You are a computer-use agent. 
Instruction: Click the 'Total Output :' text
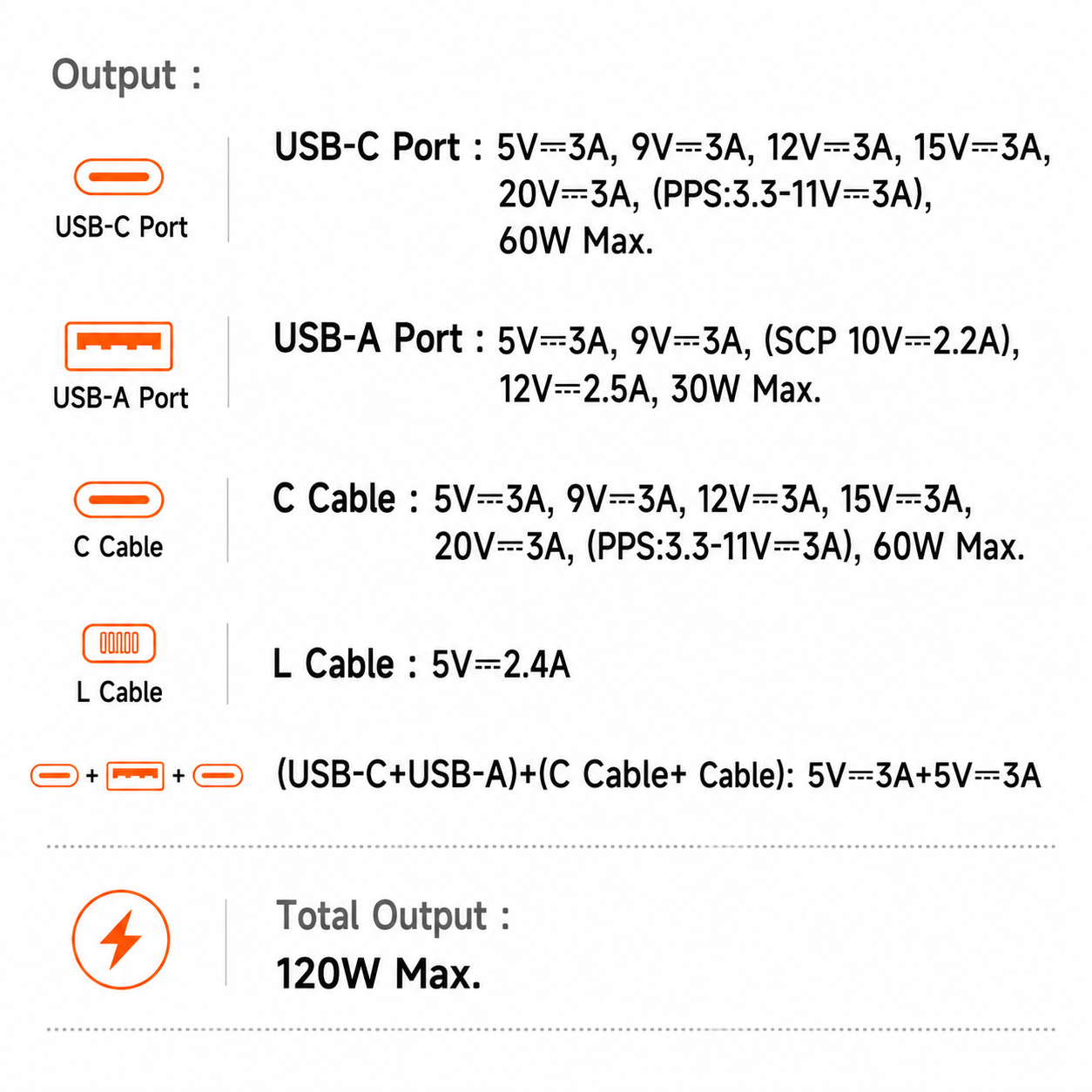393,916
